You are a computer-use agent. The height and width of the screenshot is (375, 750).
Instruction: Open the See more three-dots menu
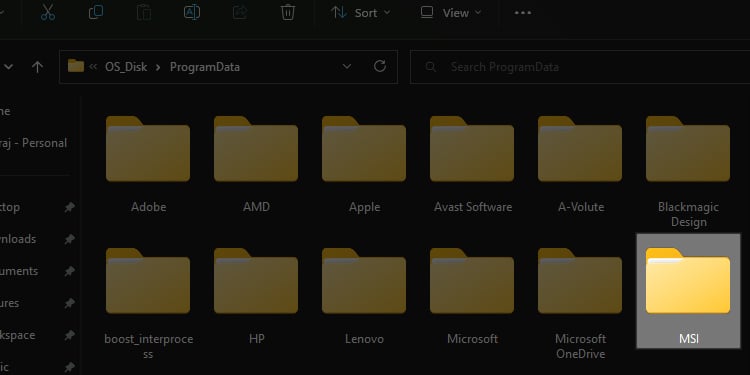pos(523,13)
